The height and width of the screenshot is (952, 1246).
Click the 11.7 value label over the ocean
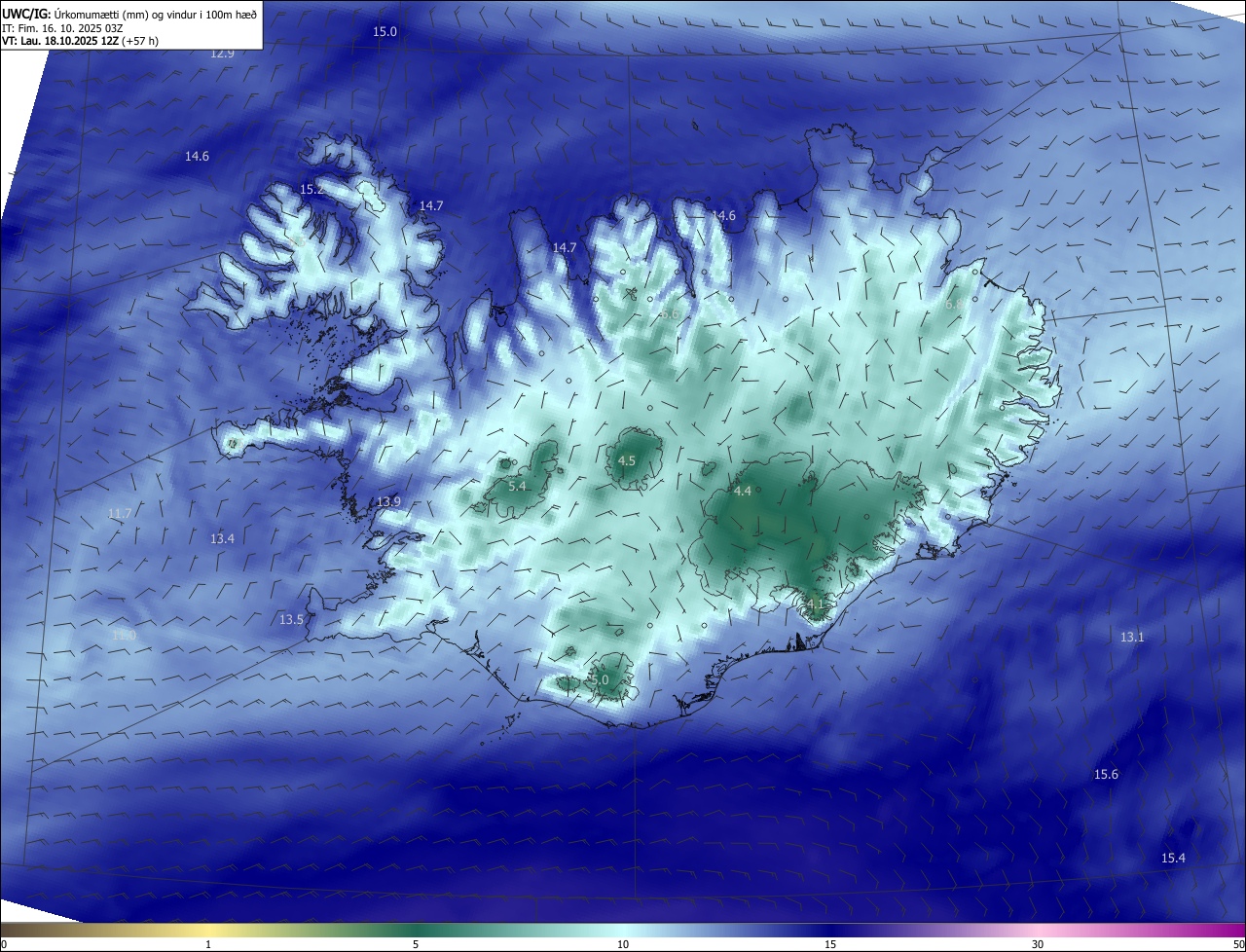pyautogui.click(x=120, y=513)
